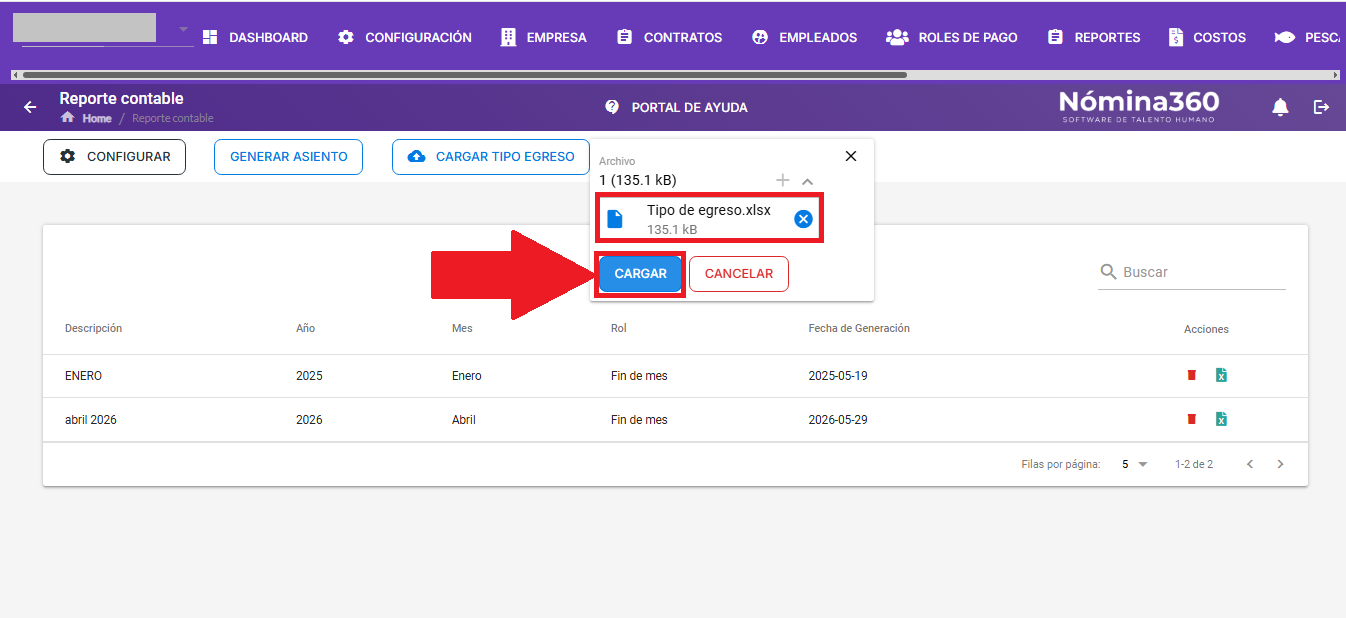Open the CONTRATOS menu
1346x618 pixels.
coord(669,37)
